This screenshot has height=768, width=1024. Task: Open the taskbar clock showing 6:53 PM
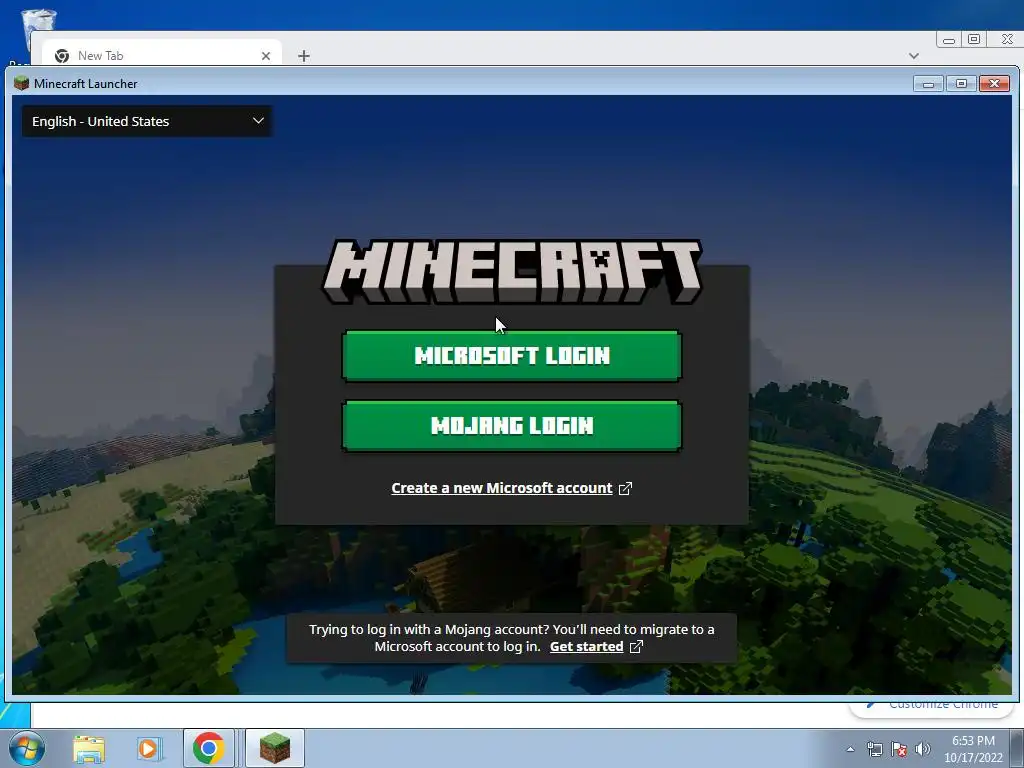(973, 749)
